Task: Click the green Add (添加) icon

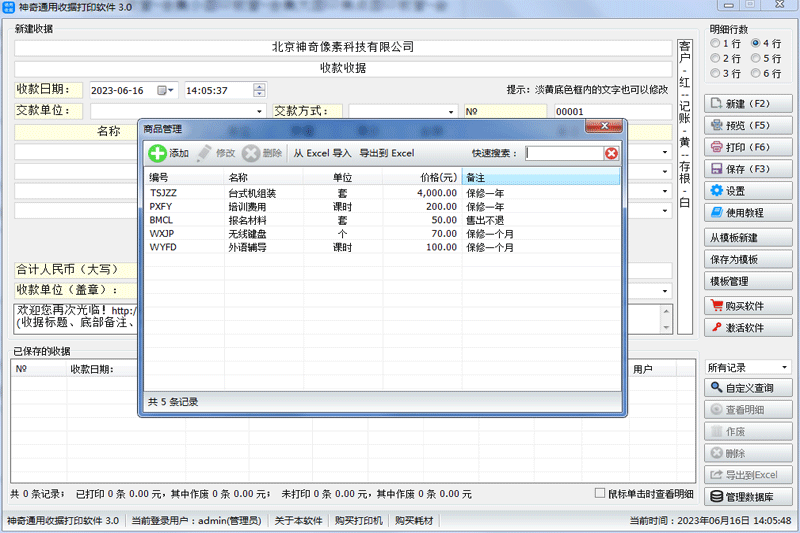Action: click(158, 153)
